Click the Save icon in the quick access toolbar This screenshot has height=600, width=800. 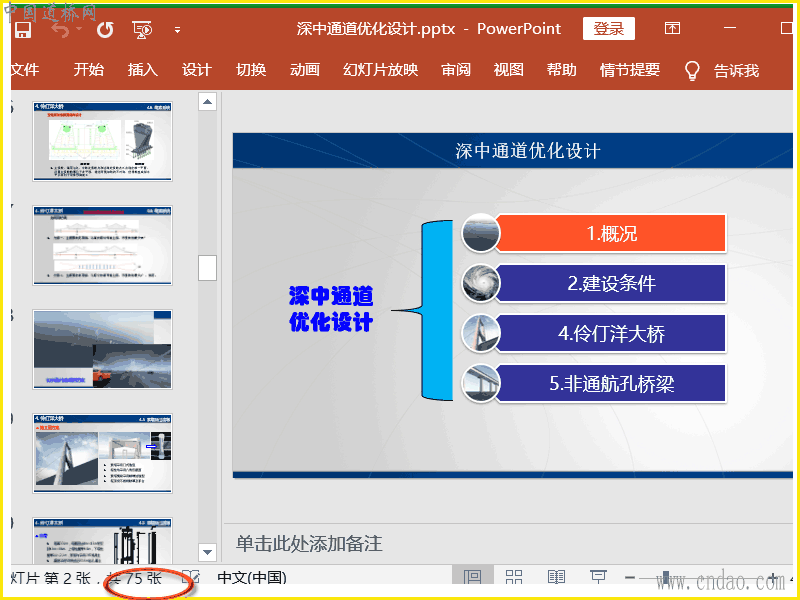23,30
